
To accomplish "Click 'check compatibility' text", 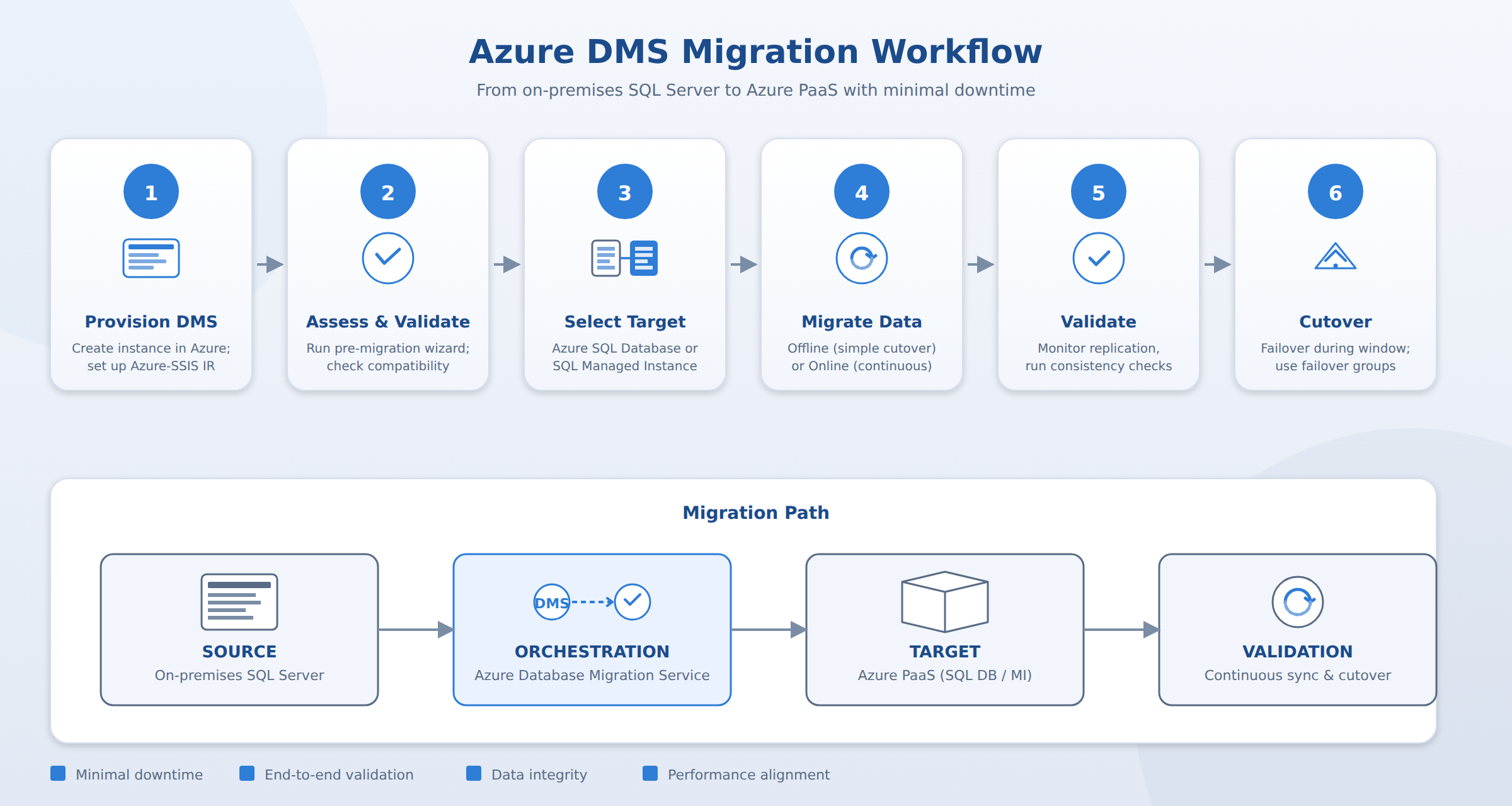I will coord(388,366).
